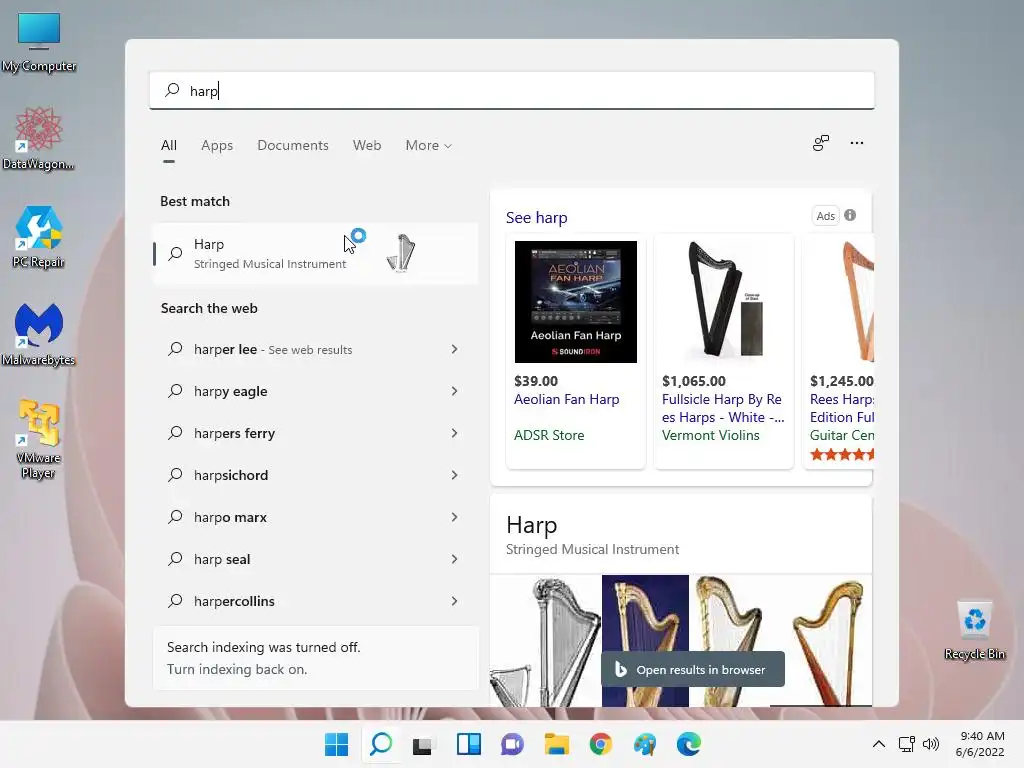Expand harpers ferry chevron arrow
Image resolution: width=1024 pixels, height=768 pixels.
click(x=455, y=433)
